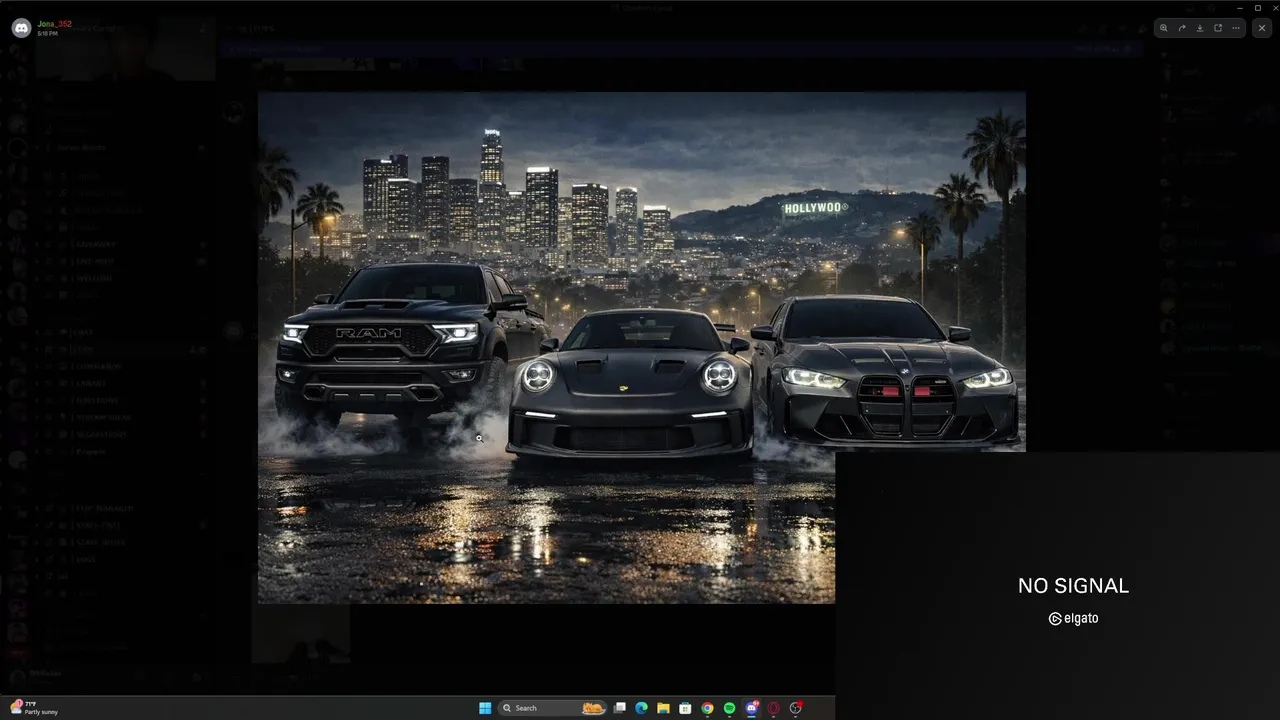Open Task View on the taskbar
Screen dimensions: 1280x720
coord(620,708)
